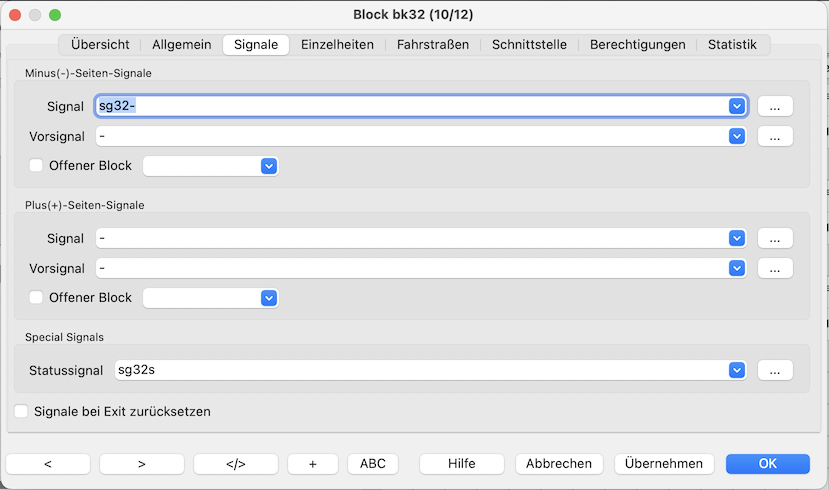This screenshot has width=829, height=490.
Task: Switch to the Fahrstraßen tab
Action: tap(432, 45)
